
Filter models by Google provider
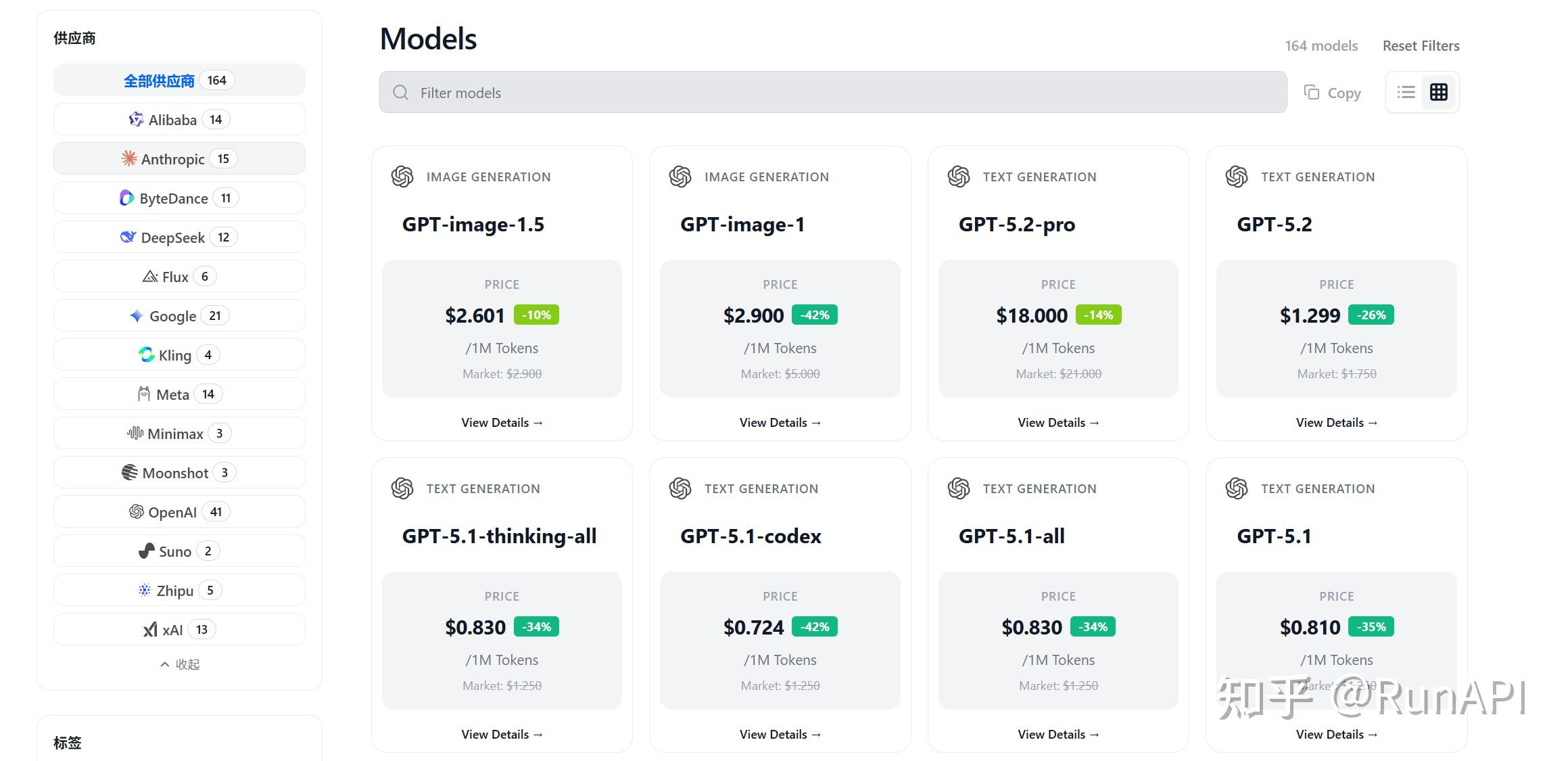[x=179, y=315]
